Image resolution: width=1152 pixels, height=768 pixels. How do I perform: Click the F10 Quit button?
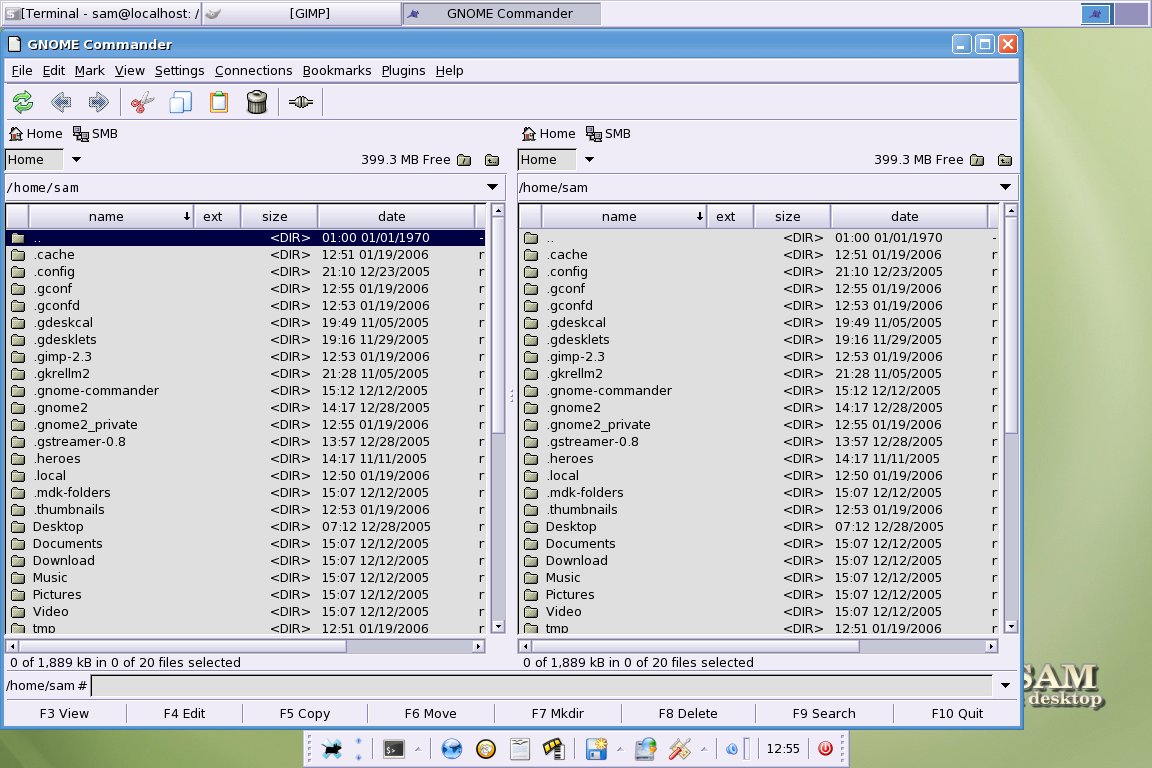957,714
